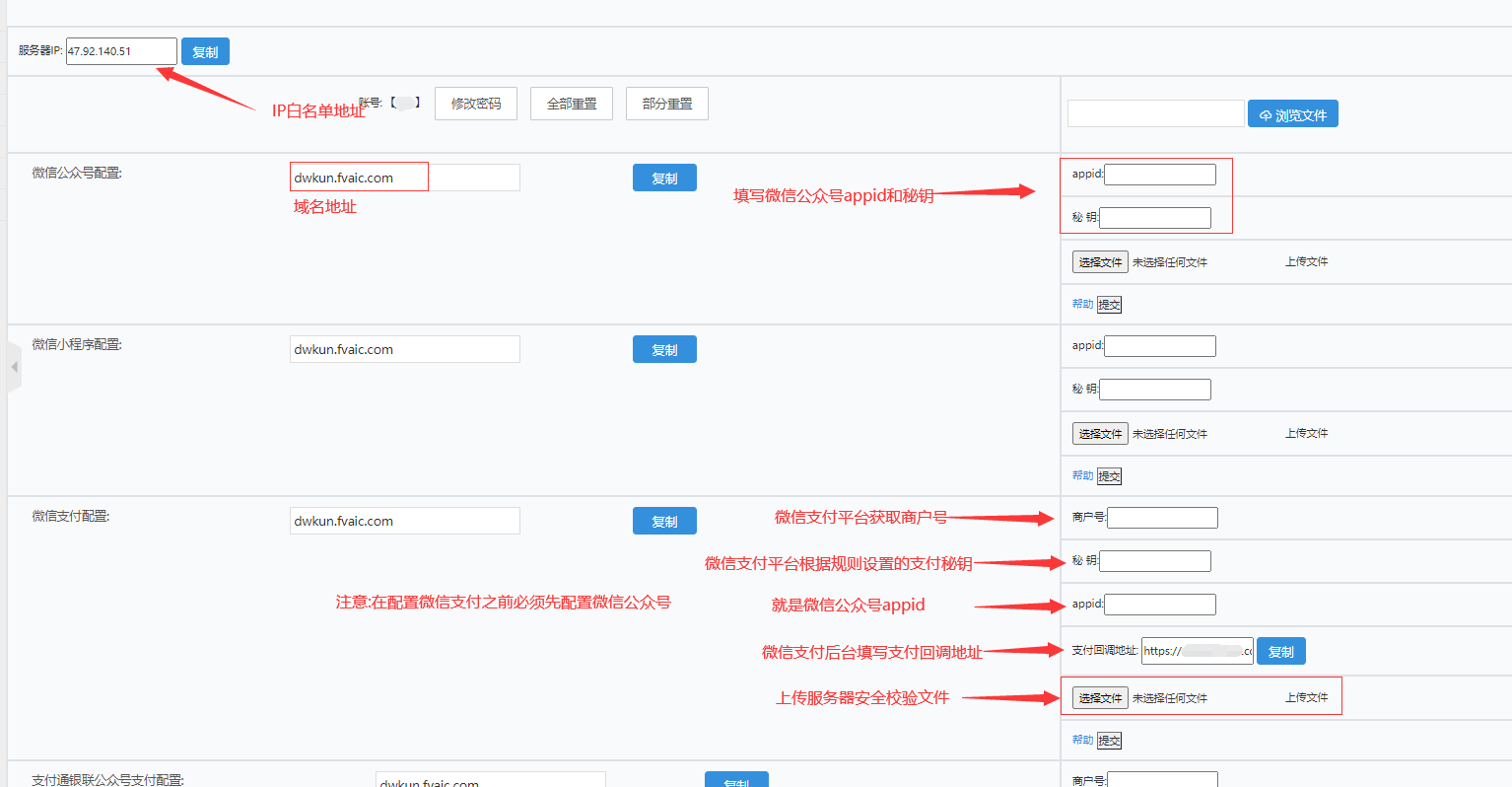The width and height of the screenshot is (1512, 787).
Task: Copy the server IP address
Action: click(x=205, y=51)
